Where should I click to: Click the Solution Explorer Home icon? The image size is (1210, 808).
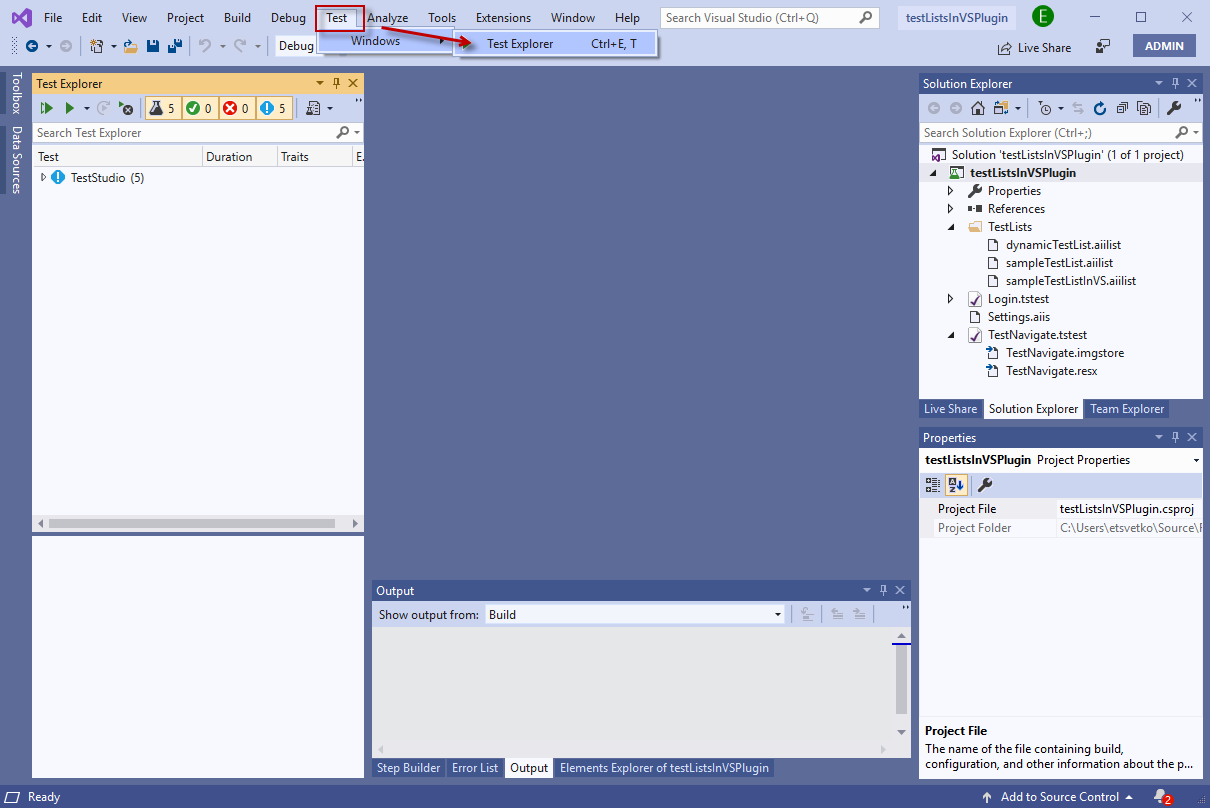tap(978, 108)
